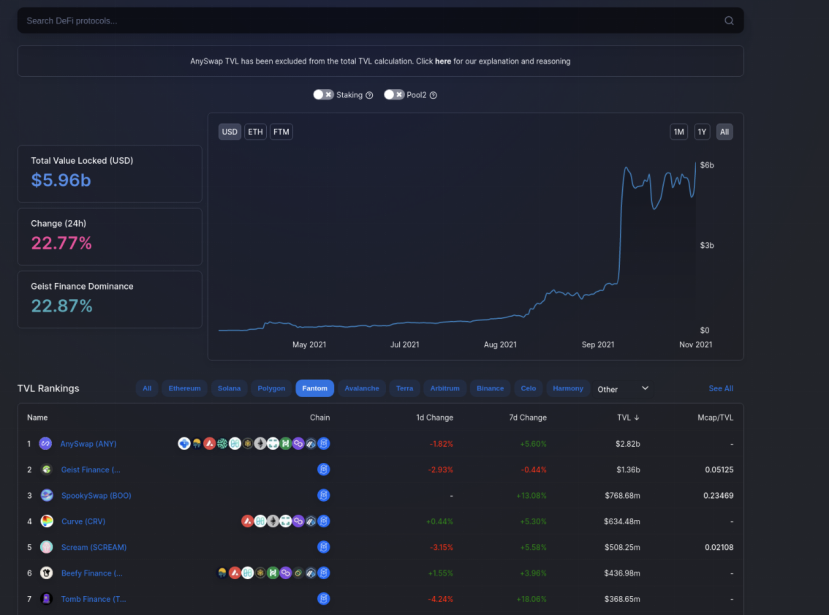Open the Pool2 help question icon
Image resolution: width=829 pixels, height=616 pixels.
[433, 95]
